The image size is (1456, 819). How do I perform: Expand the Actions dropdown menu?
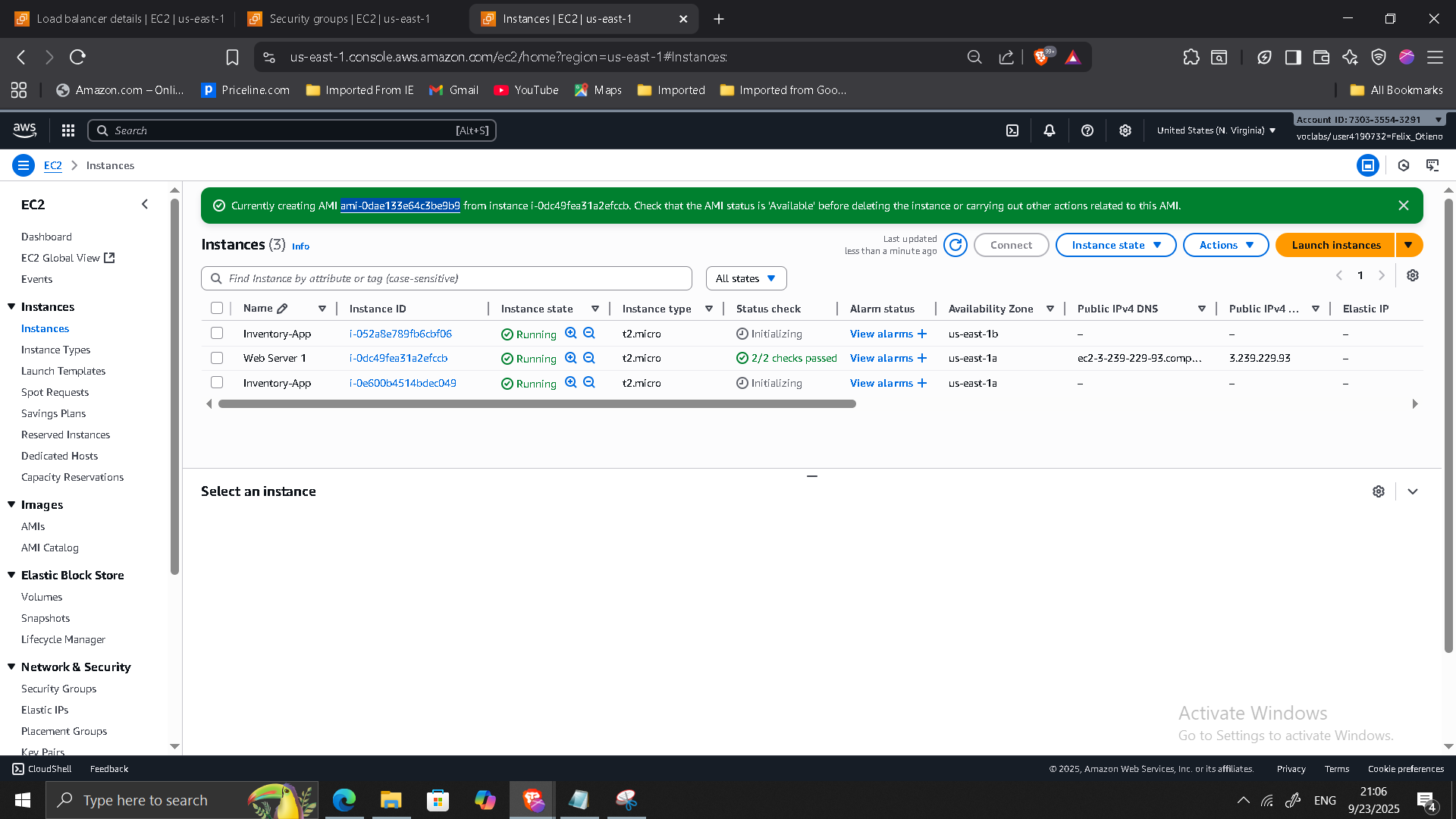coord(1225,245)
